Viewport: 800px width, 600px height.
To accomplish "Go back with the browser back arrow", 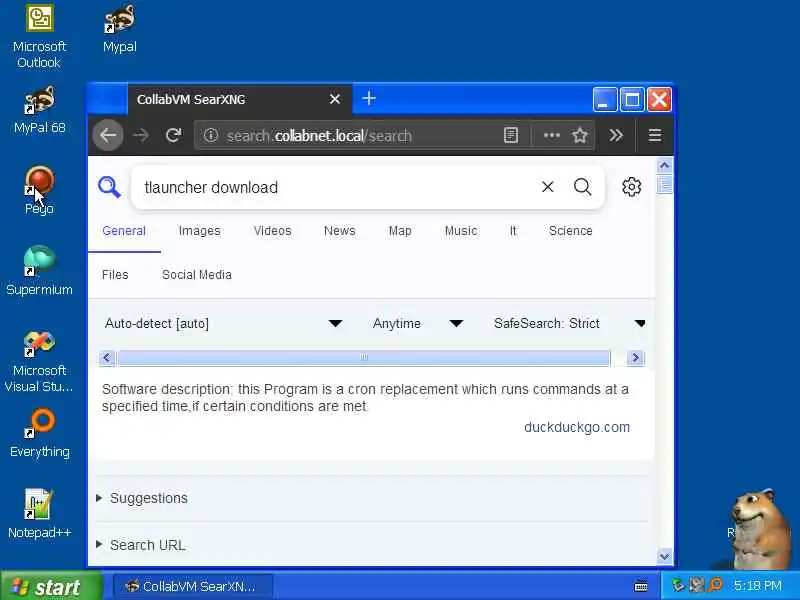I will [x=108, y=135].
